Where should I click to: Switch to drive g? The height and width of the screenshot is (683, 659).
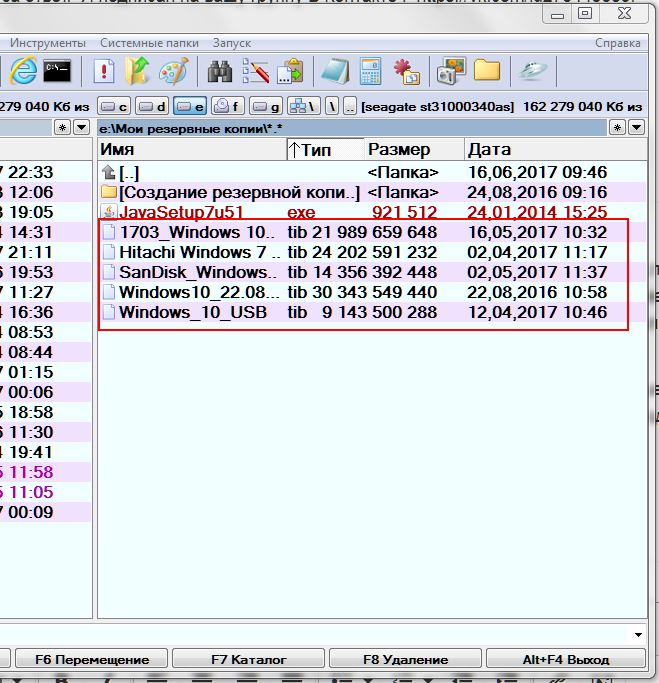coord(266,106)
